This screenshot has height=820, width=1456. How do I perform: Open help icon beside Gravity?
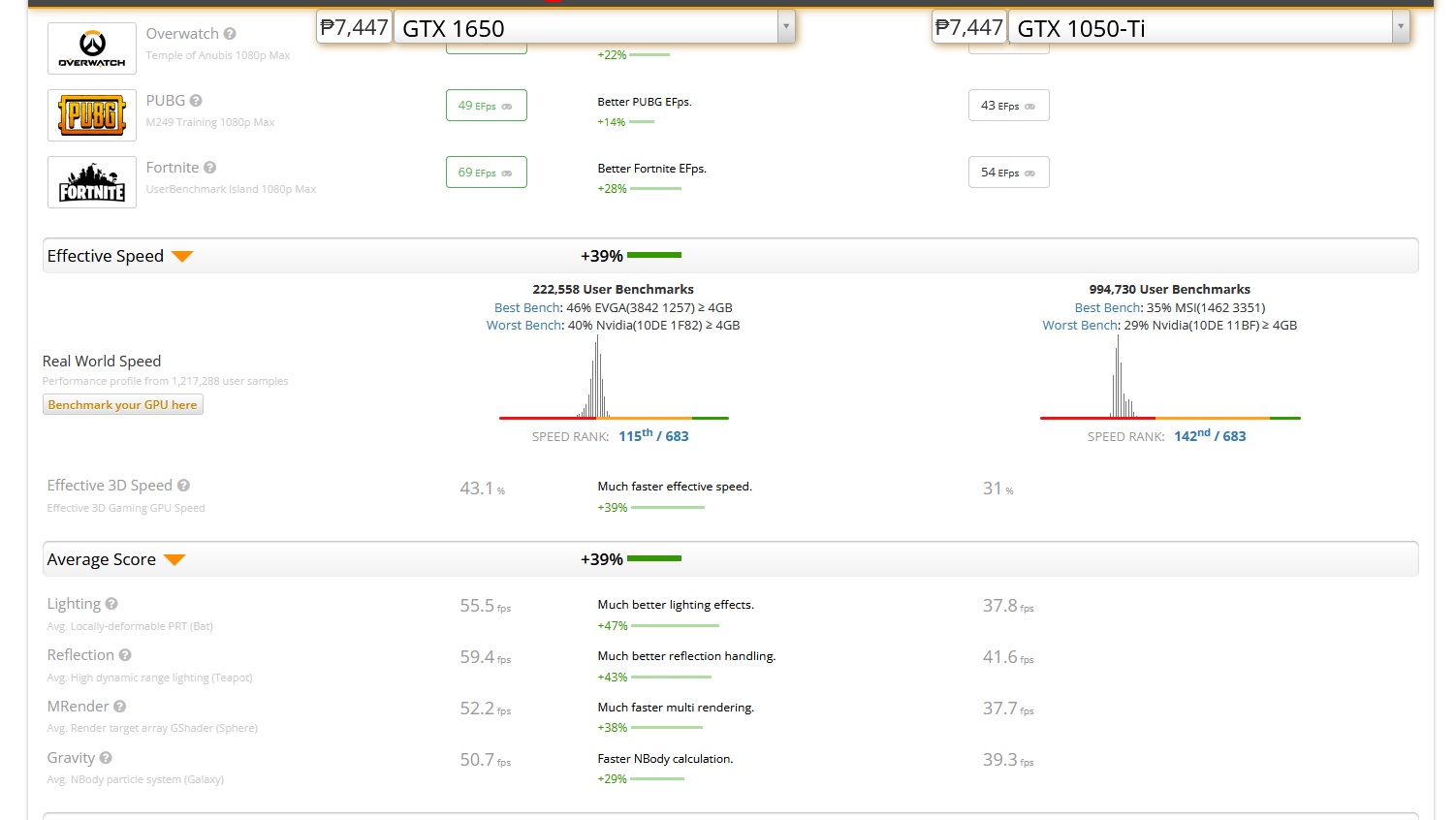click(106, 758)
